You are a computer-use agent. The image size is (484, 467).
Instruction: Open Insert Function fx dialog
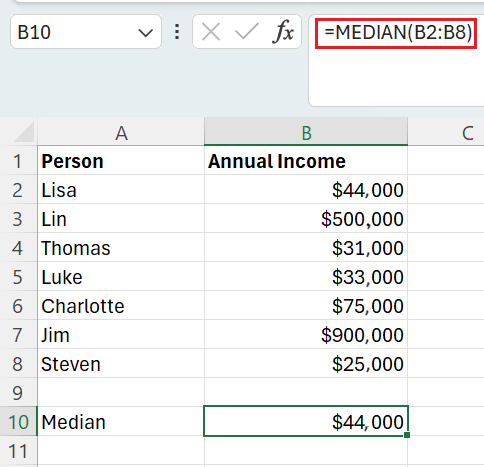[283, 32]
